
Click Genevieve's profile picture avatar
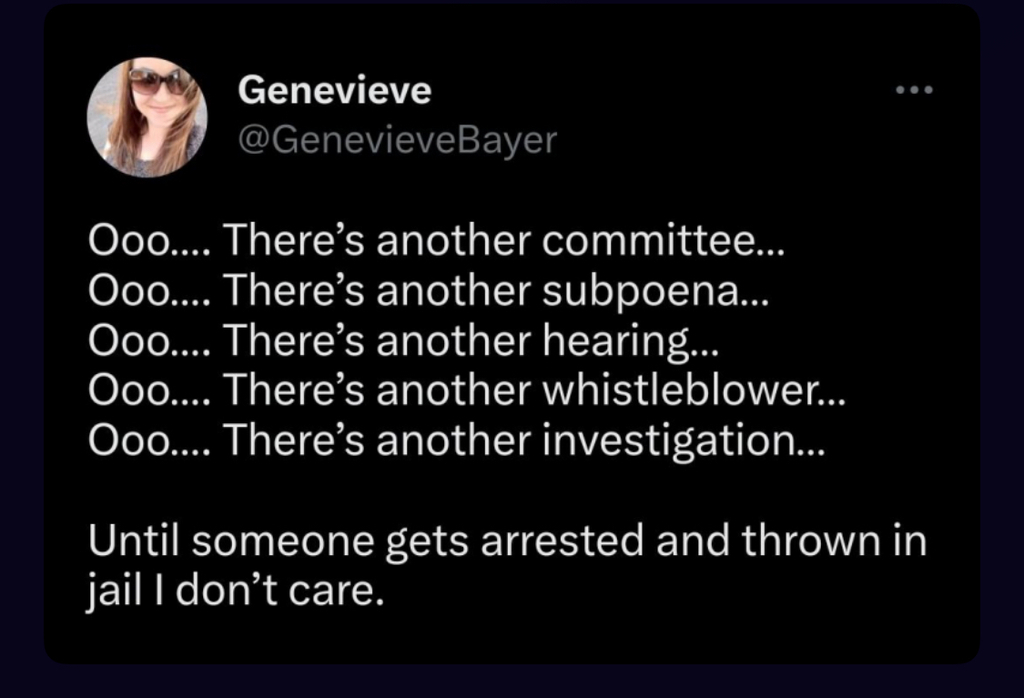click(x=147, y=117)
